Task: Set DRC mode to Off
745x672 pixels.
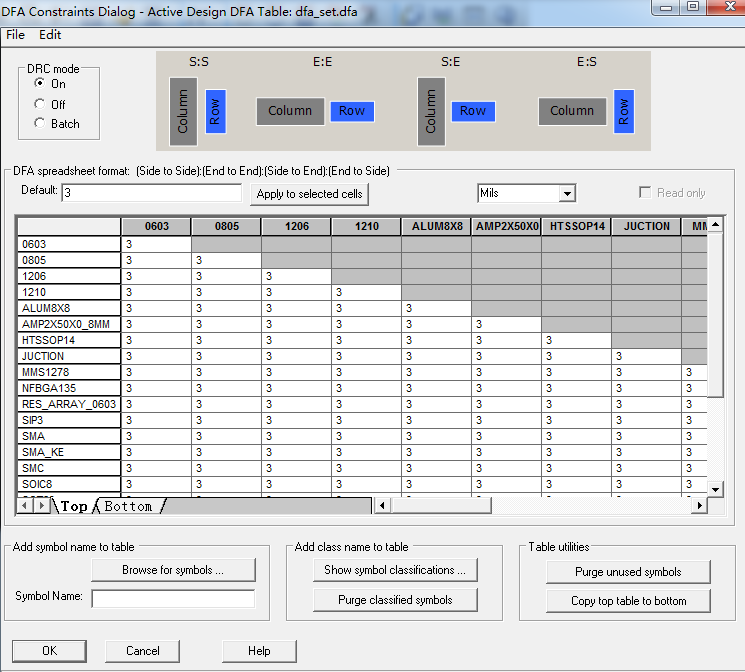Action: pos(40,104)
